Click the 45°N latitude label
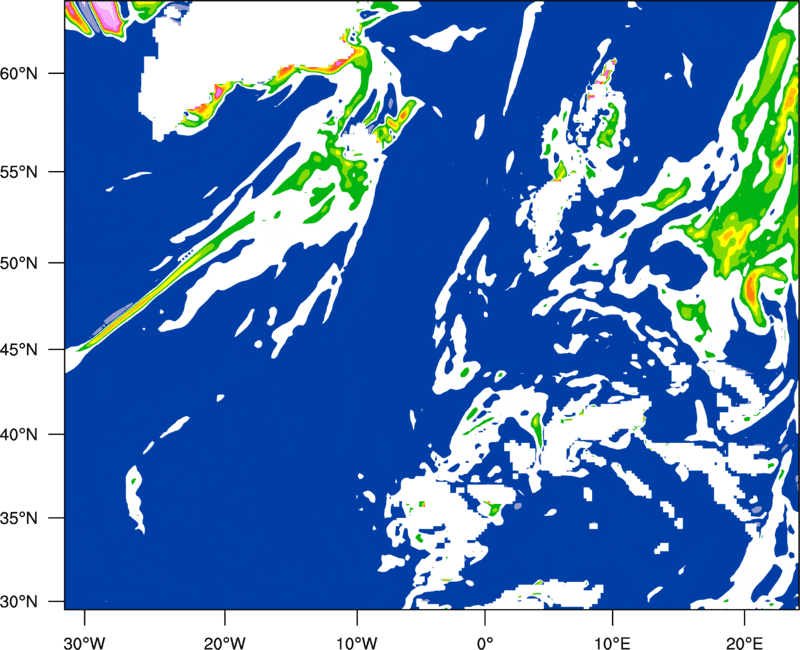 click(19, 349)
